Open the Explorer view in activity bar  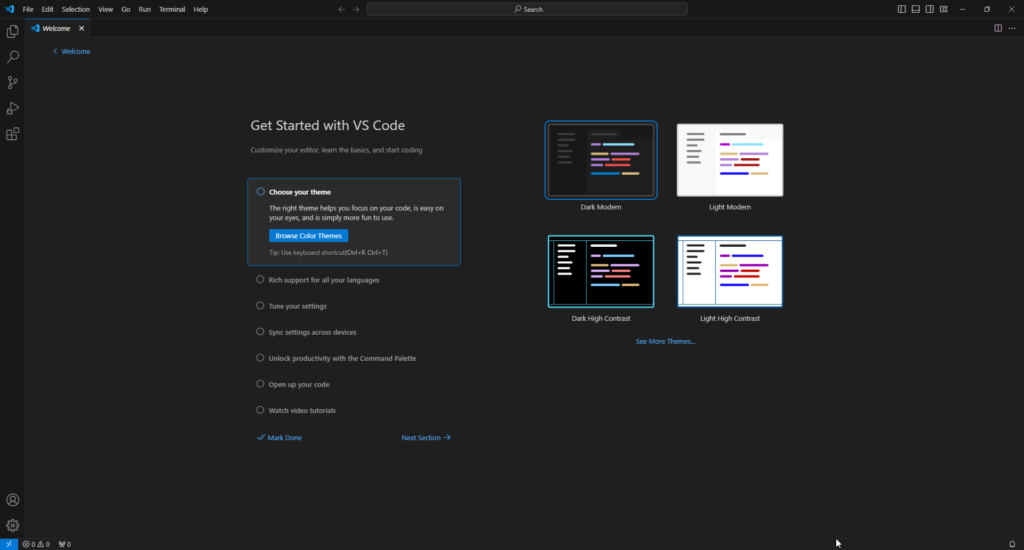(12, 31)
